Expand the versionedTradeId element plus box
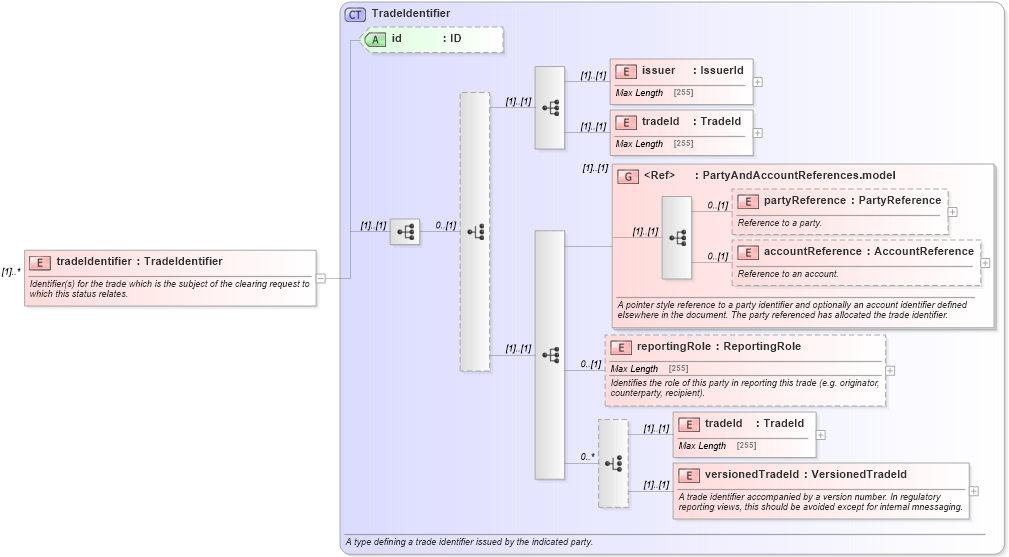The image size is (1009, 557). coord(974,491)
